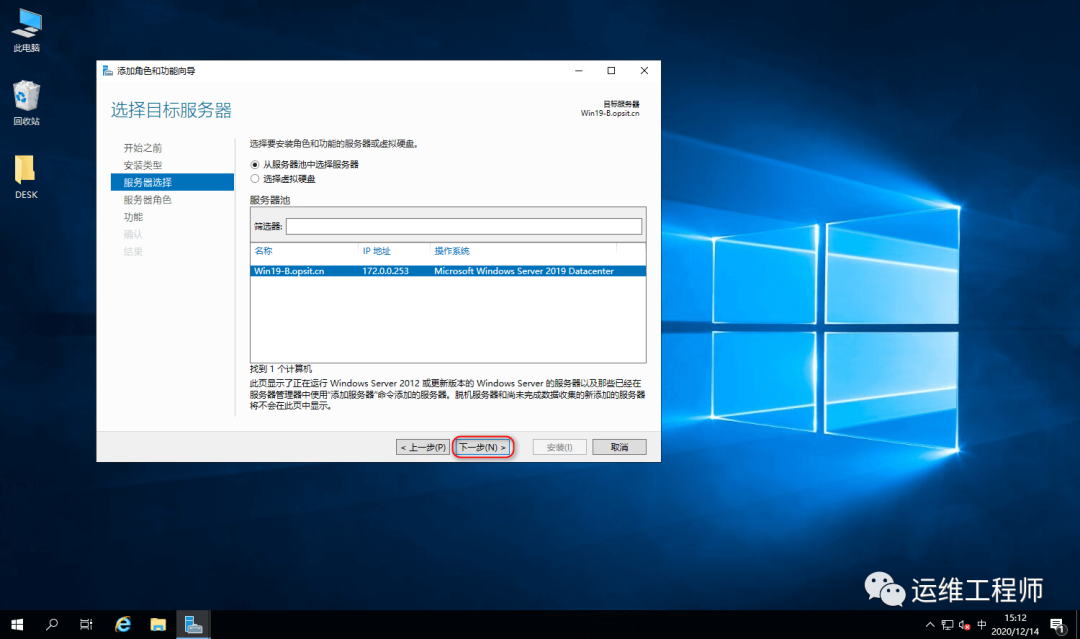Go to 安装类型 step
The width and height of the screenshot is (1080, 639).
[x=143, y=165]
